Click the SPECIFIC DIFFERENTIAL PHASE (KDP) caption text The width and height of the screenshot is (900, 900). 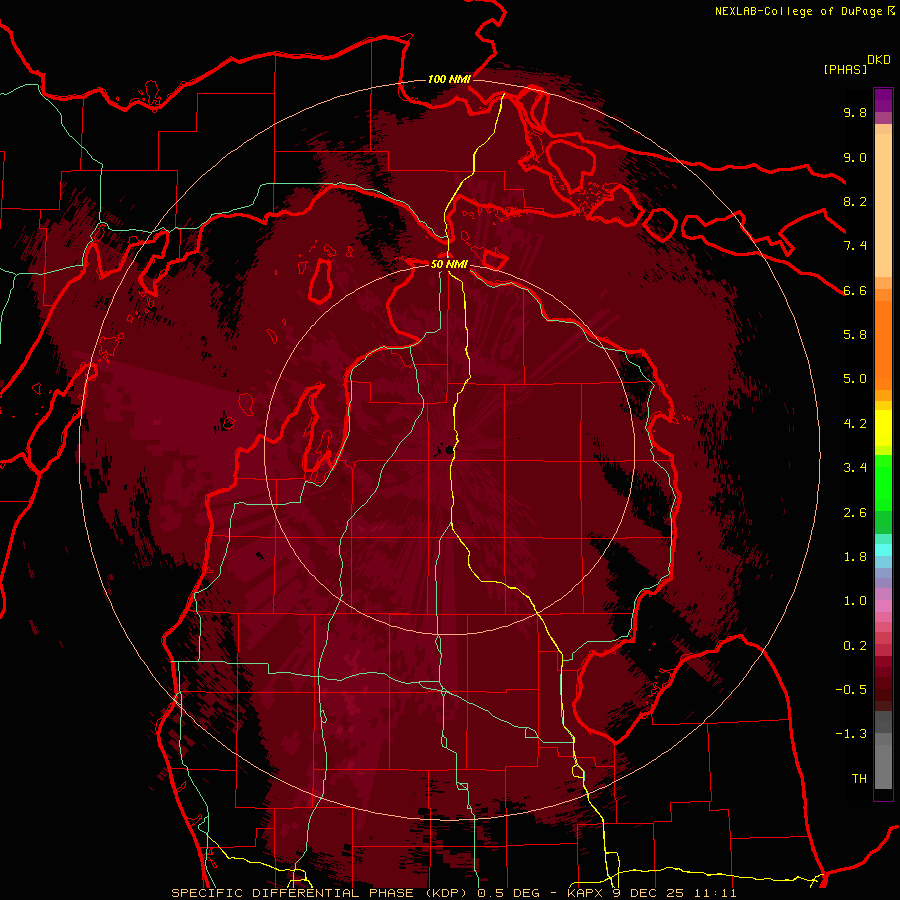(x=319, y=893)
